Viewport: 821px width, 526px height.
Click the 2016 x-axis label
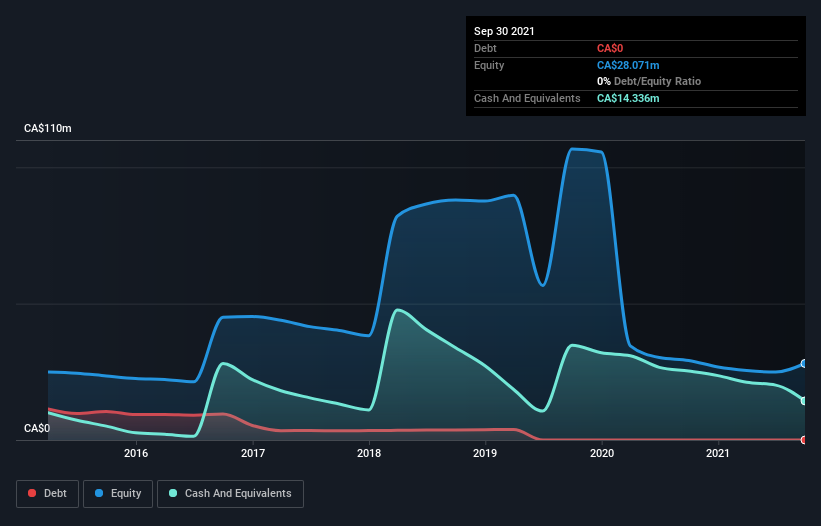(136, 453)
